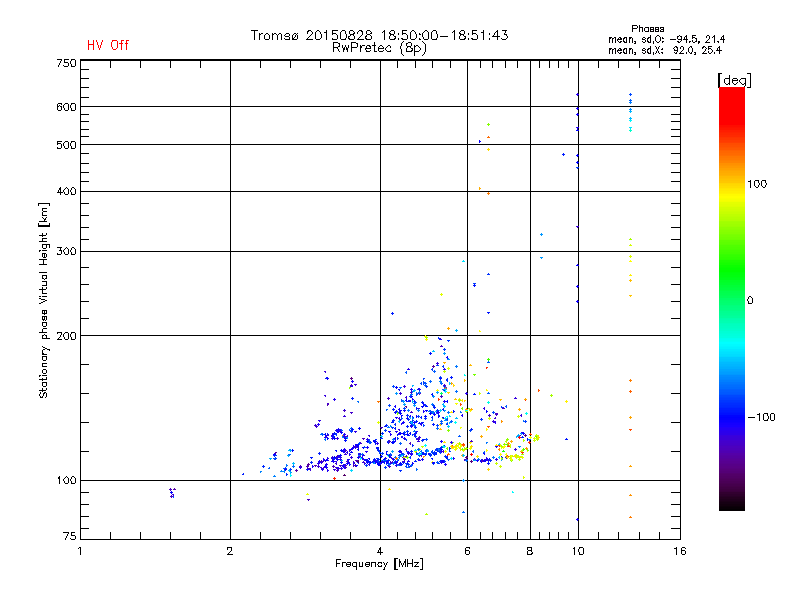Click the x-axis '4' tick label
Screen dimensions: 800x600
point(380,551)
